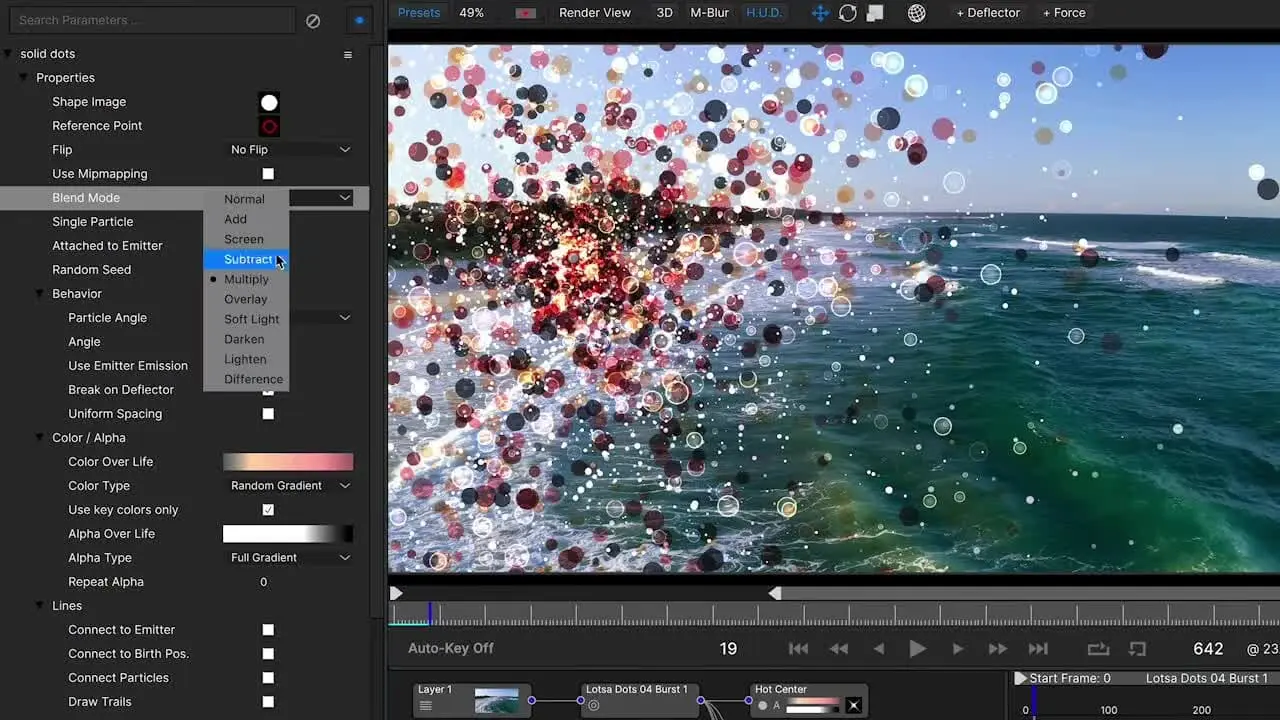The height and width of the screenshot is (720, 1280).
Task: Collapse the Behavior section
Action: tap(40, 294)
